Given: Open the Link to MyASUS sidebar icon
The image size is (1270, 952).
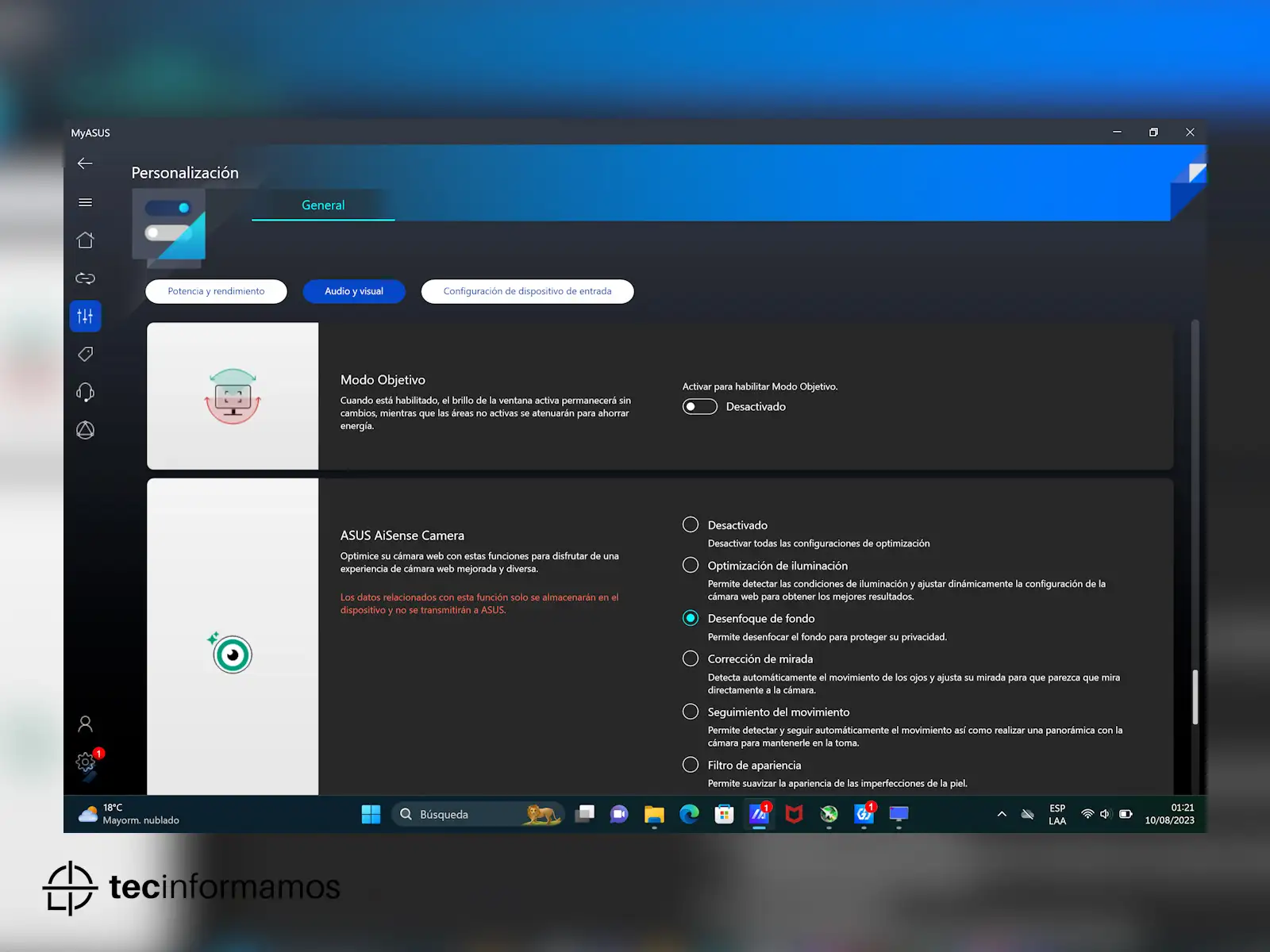Looking at the screenshot, I should point(85,278).
